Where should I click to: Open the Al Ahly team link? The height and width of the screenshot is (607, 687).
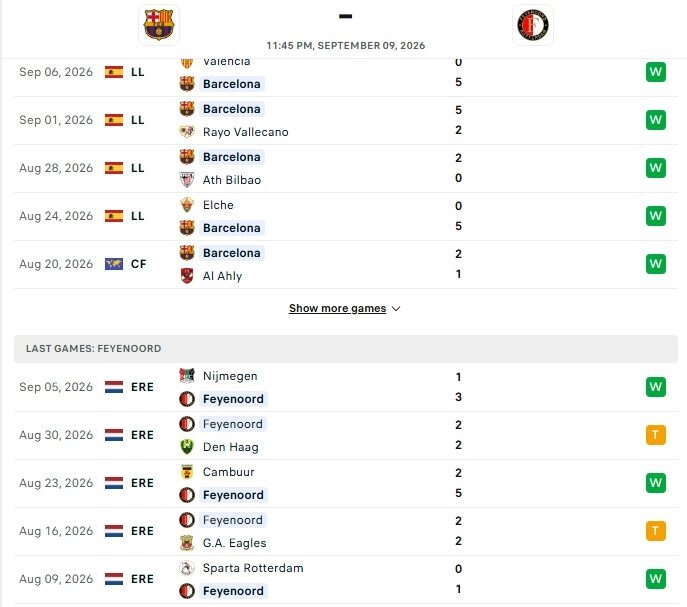point(222,276)
